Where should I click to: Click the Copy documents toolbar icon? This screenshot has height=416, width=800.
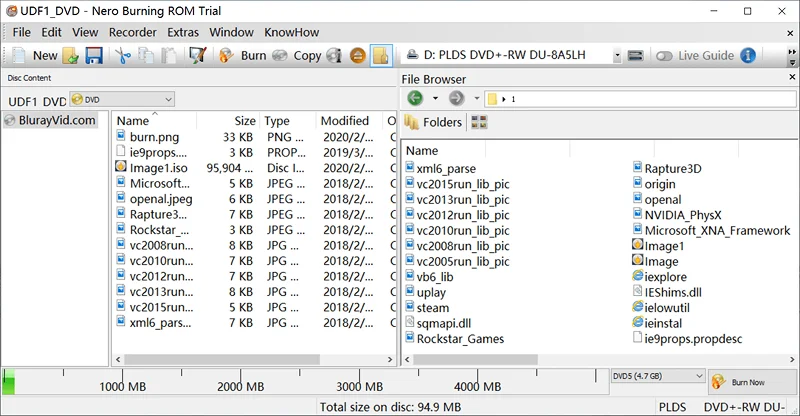[x=146, y=56]
